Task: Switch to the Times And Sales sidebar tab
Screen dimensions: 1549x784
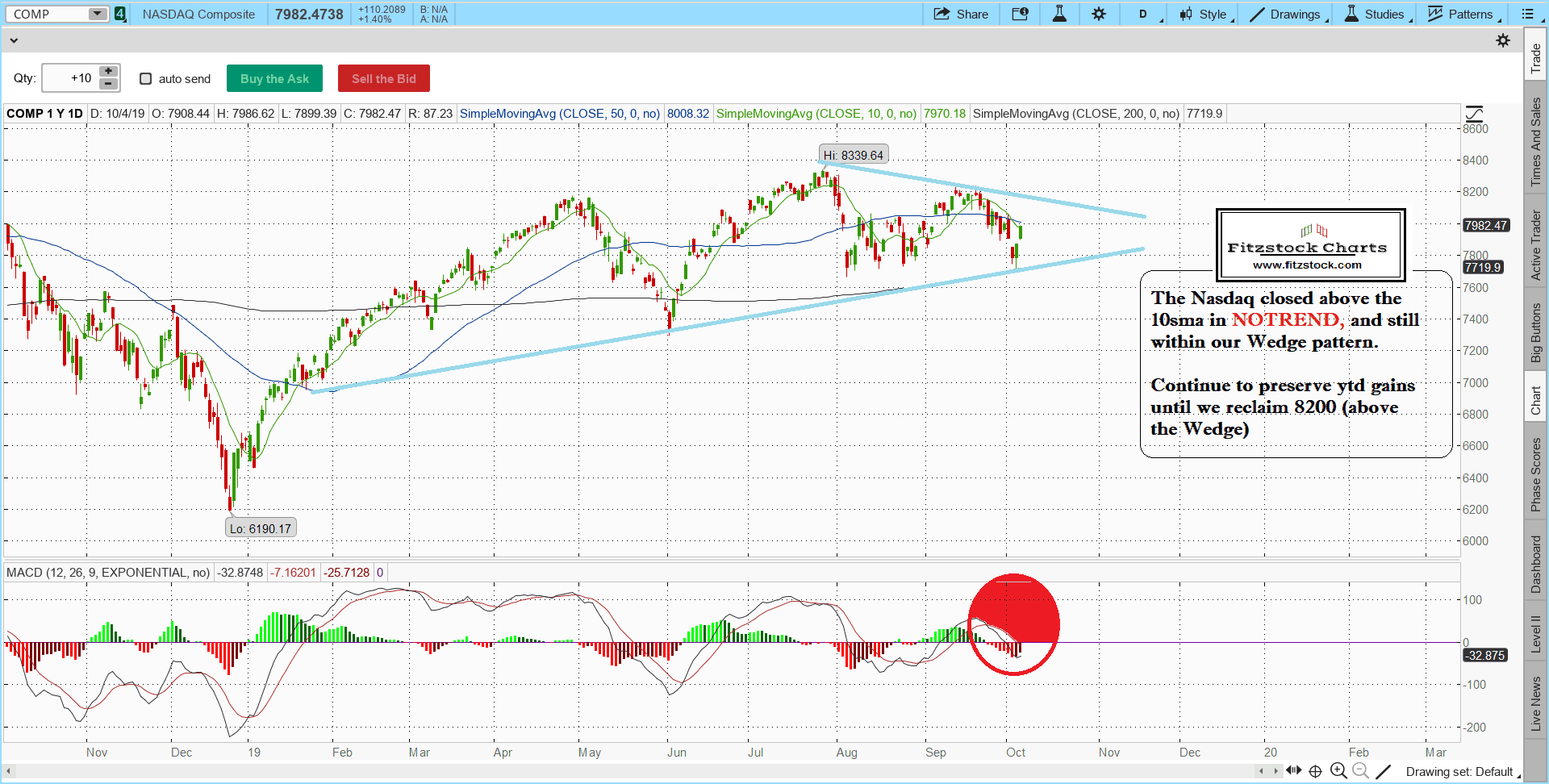Action: [x=1536, y=142]
